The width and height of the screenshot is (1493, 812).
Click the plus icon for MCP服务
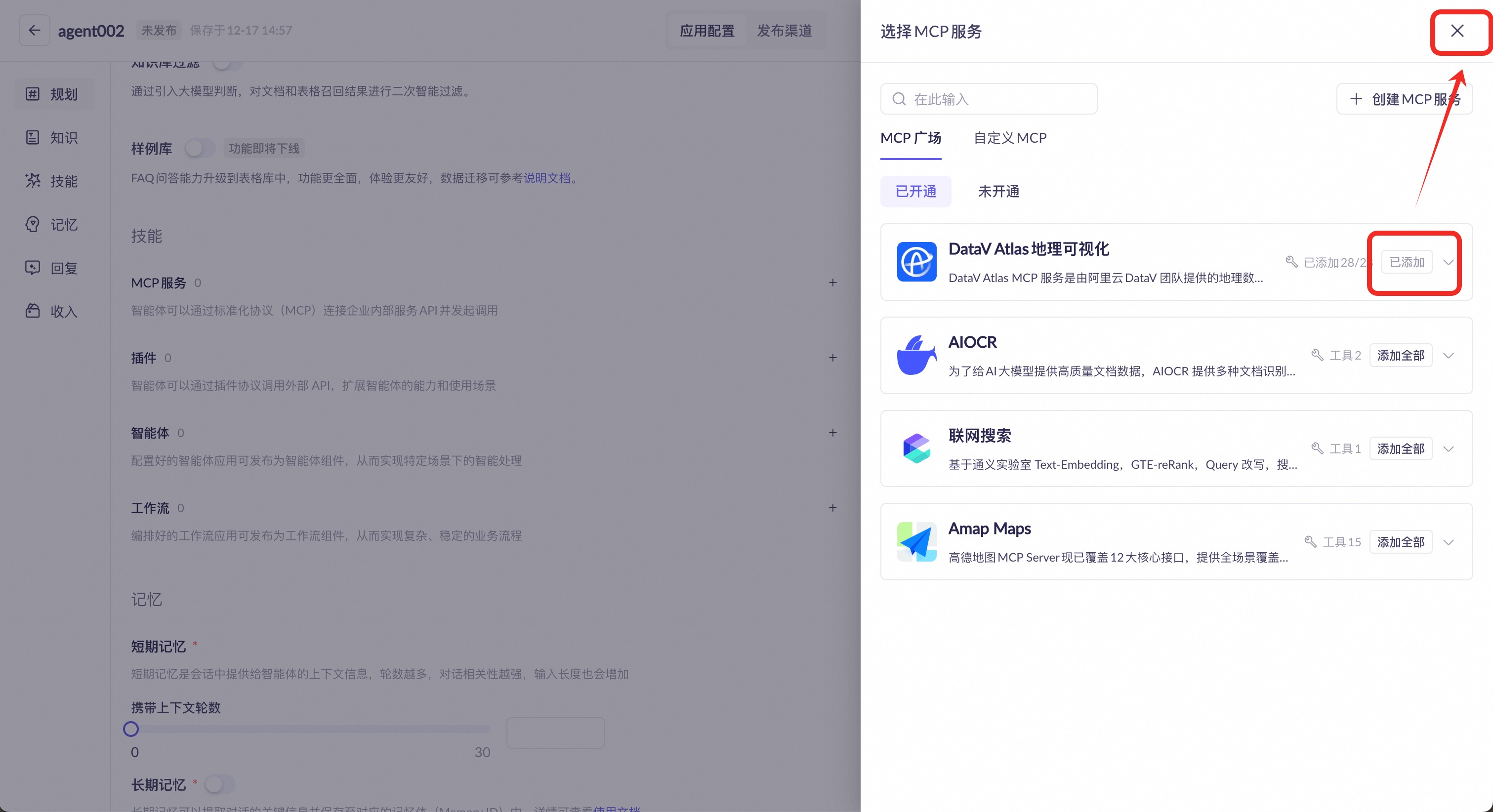tap(832, 283)
